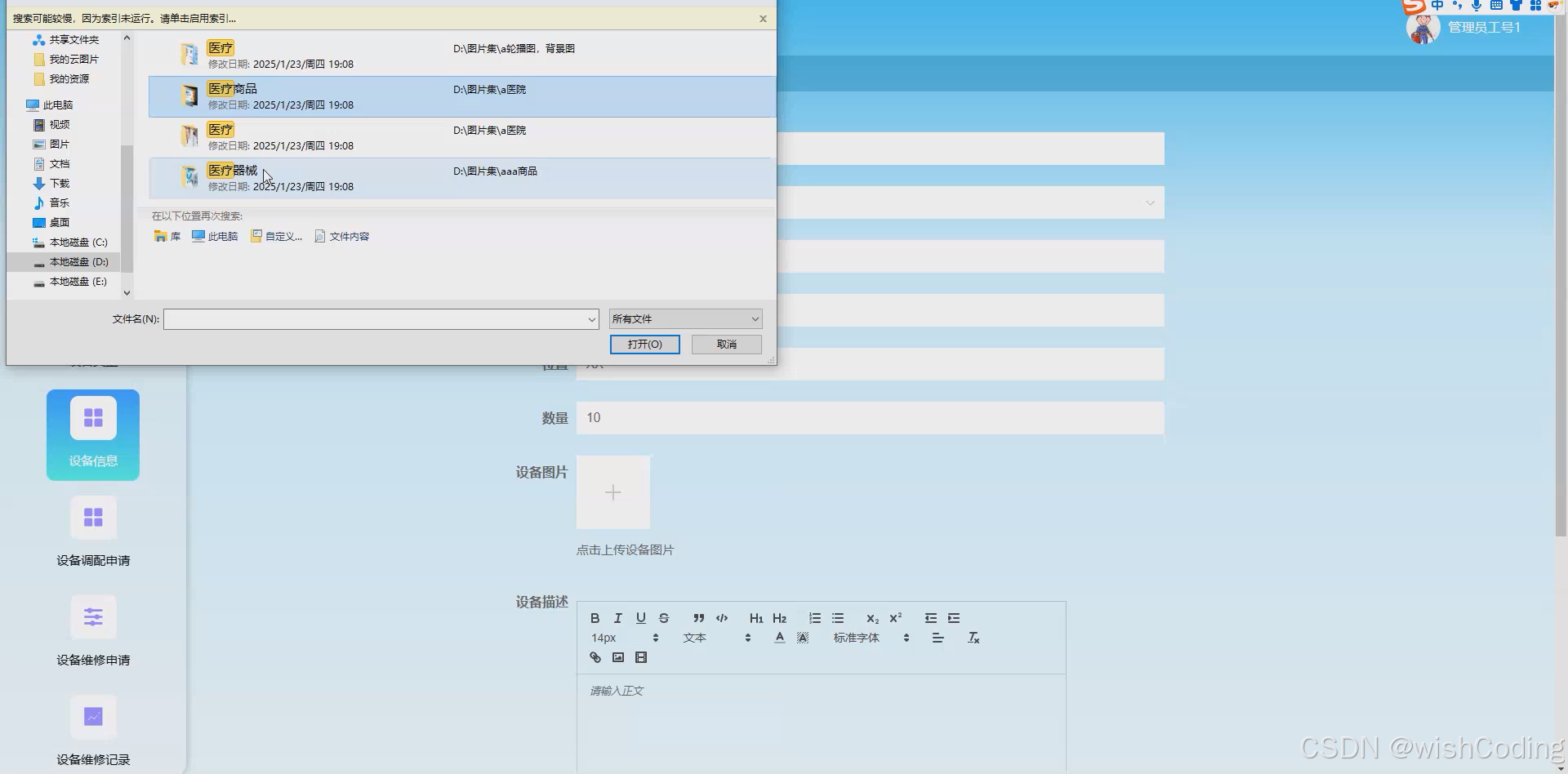Open the 设备维修记录 section in sidebar

92,729
